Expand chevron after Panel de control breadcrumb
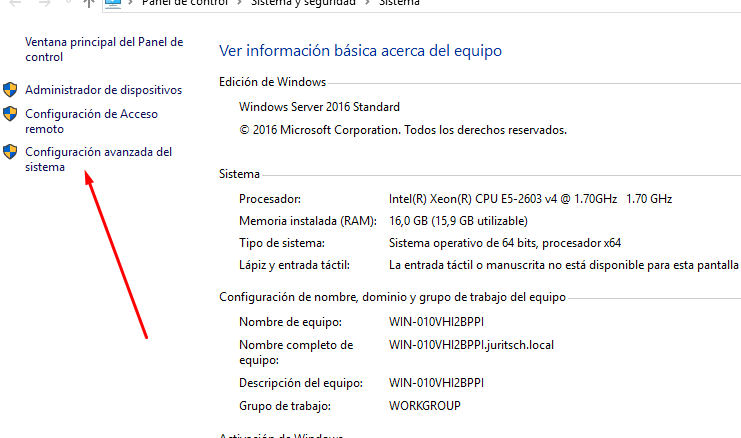 [x=240, y=3]
